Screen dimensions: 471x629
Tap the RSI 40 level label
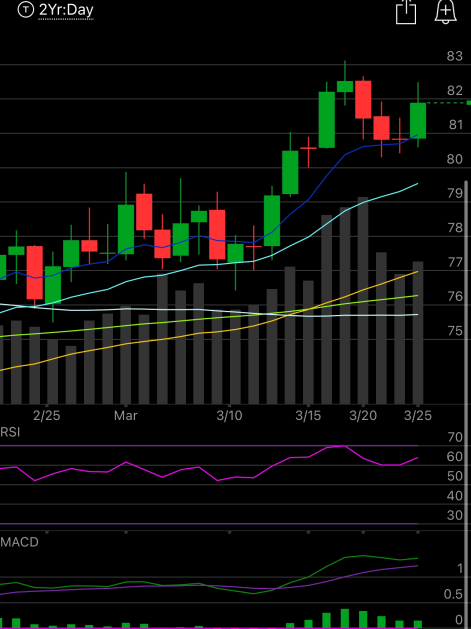pos(455,496)
